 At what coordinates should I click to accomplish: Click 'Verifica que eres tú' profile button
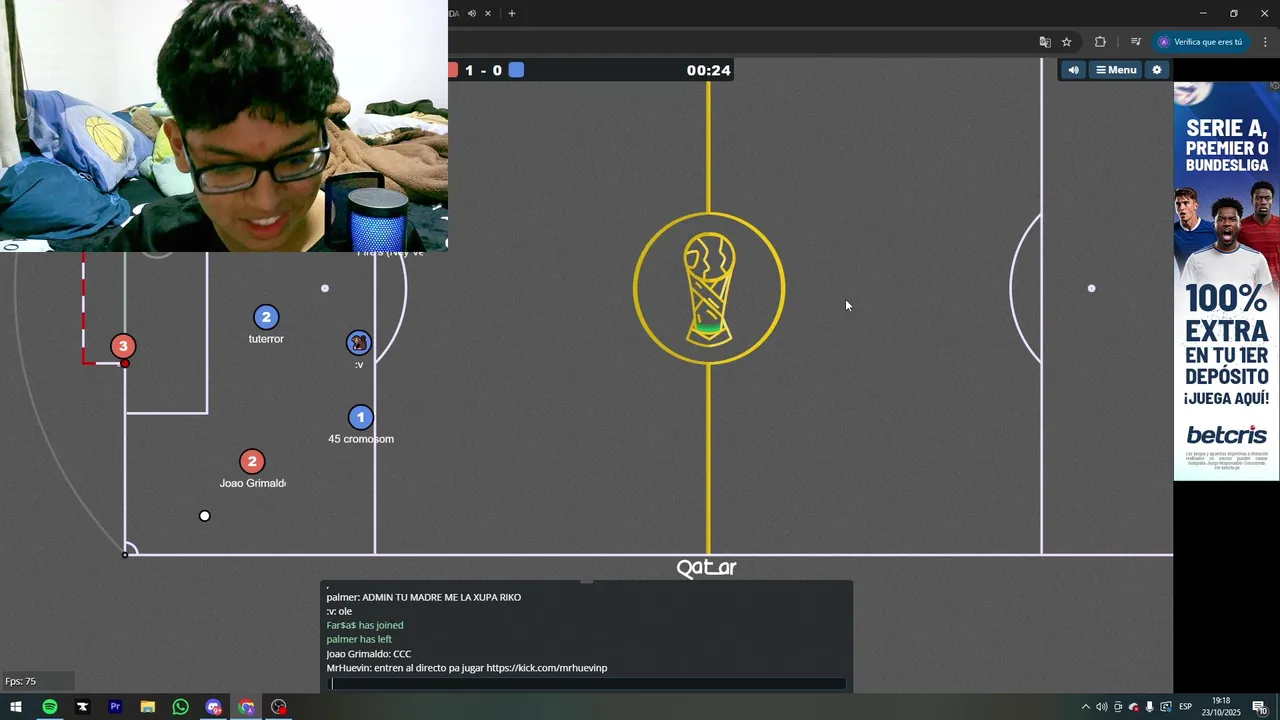point(1201,42)
